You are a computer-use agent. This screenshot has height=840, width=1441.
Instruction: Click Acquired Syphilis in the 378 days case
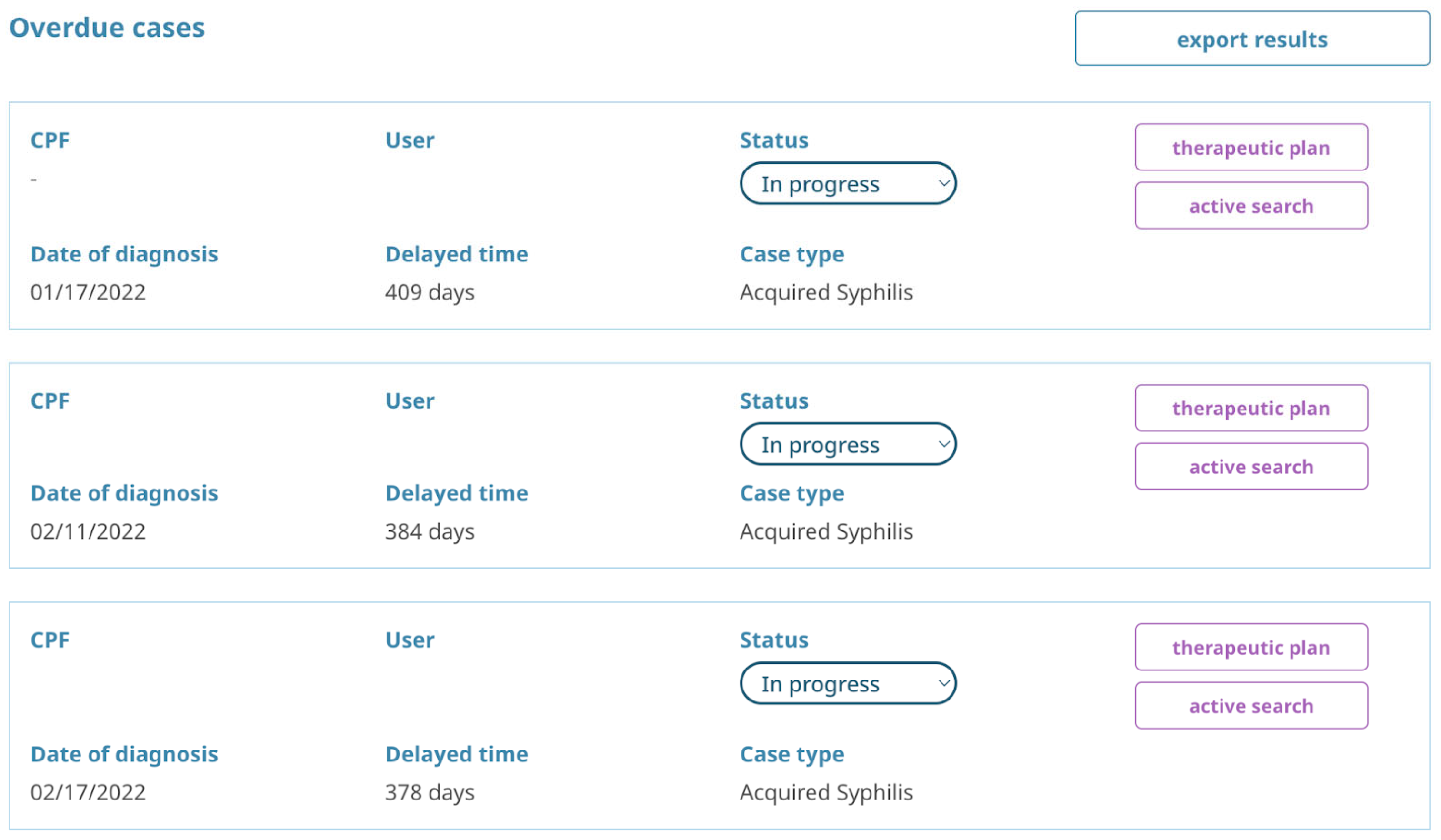[826, 792]
